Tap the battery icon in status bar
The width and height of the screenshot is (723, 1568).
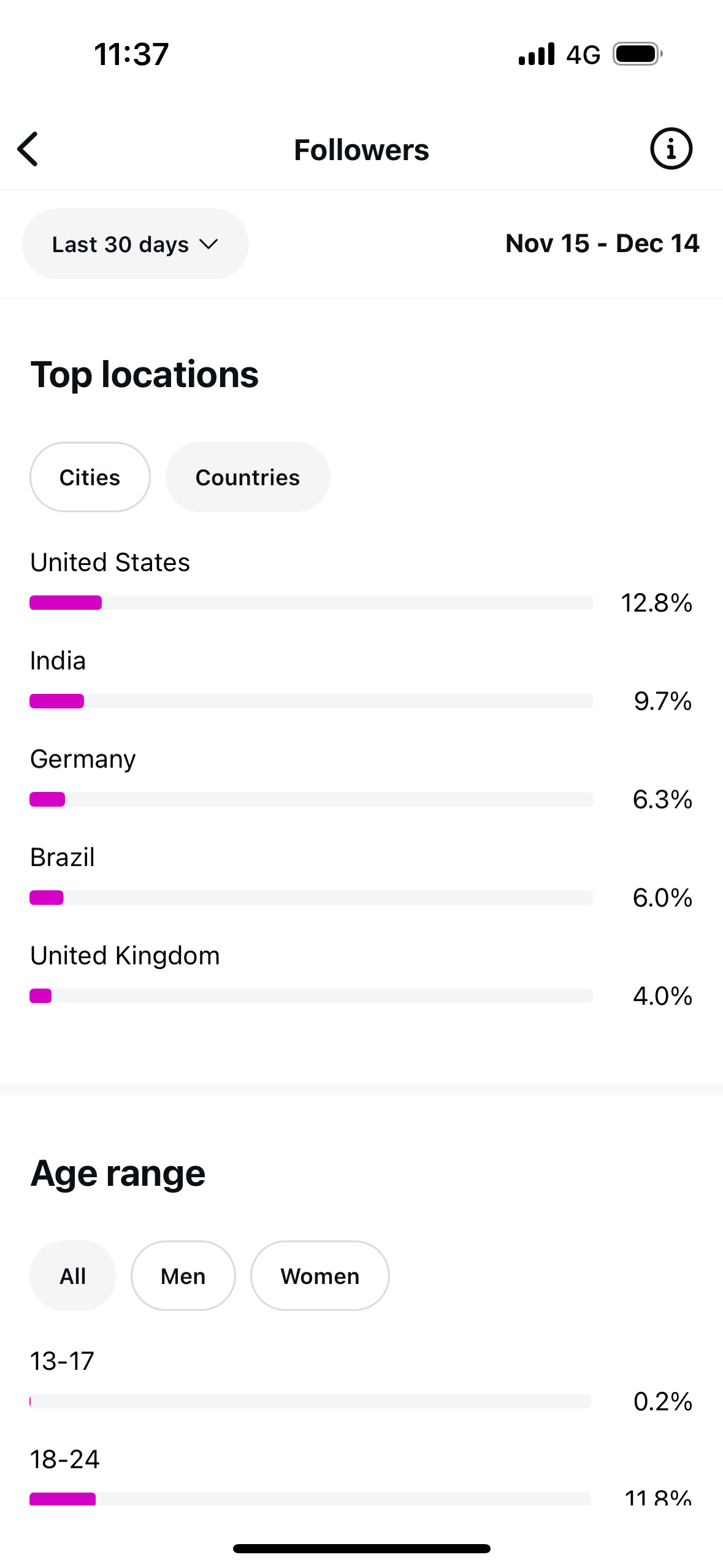click(638, 54)
